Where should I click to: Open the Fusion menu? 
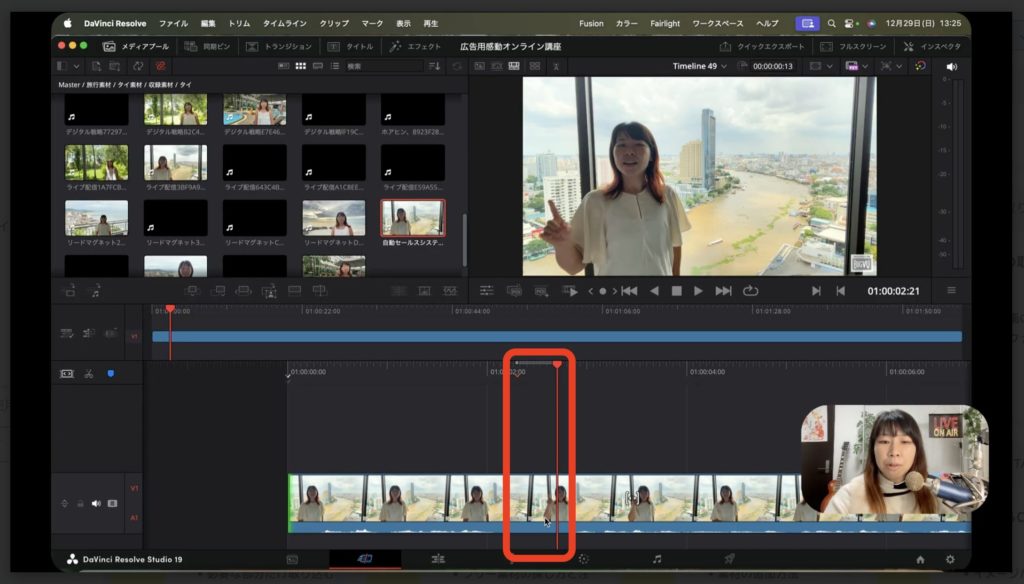click(590, 23)
